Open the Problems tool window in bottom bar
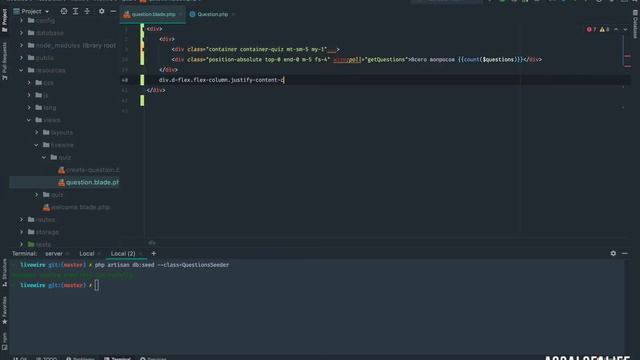Viewport: 640px width, 360px height. (x=80, y=358)
